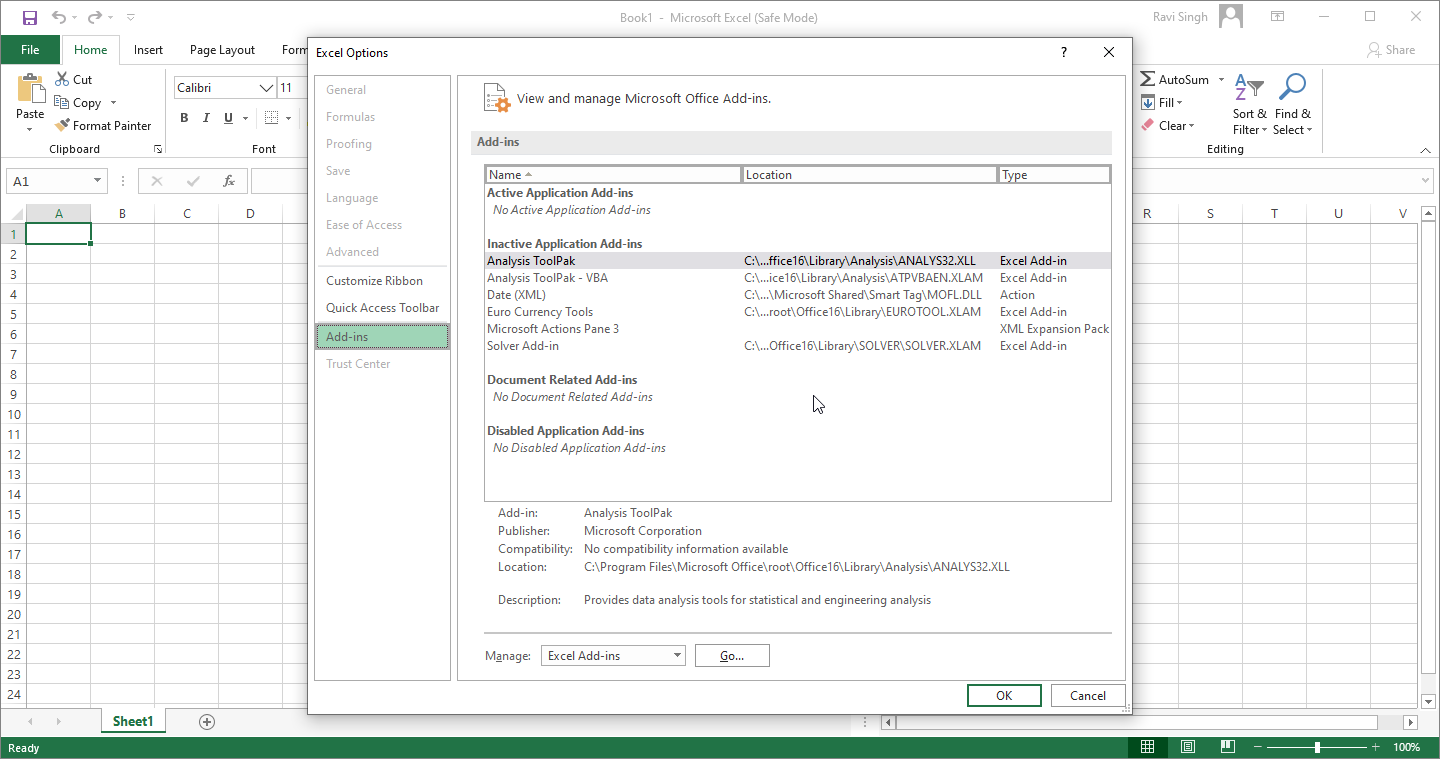1440x759 pixels.
Task: Switch to Normal view in status bar
Action: 1147,747
